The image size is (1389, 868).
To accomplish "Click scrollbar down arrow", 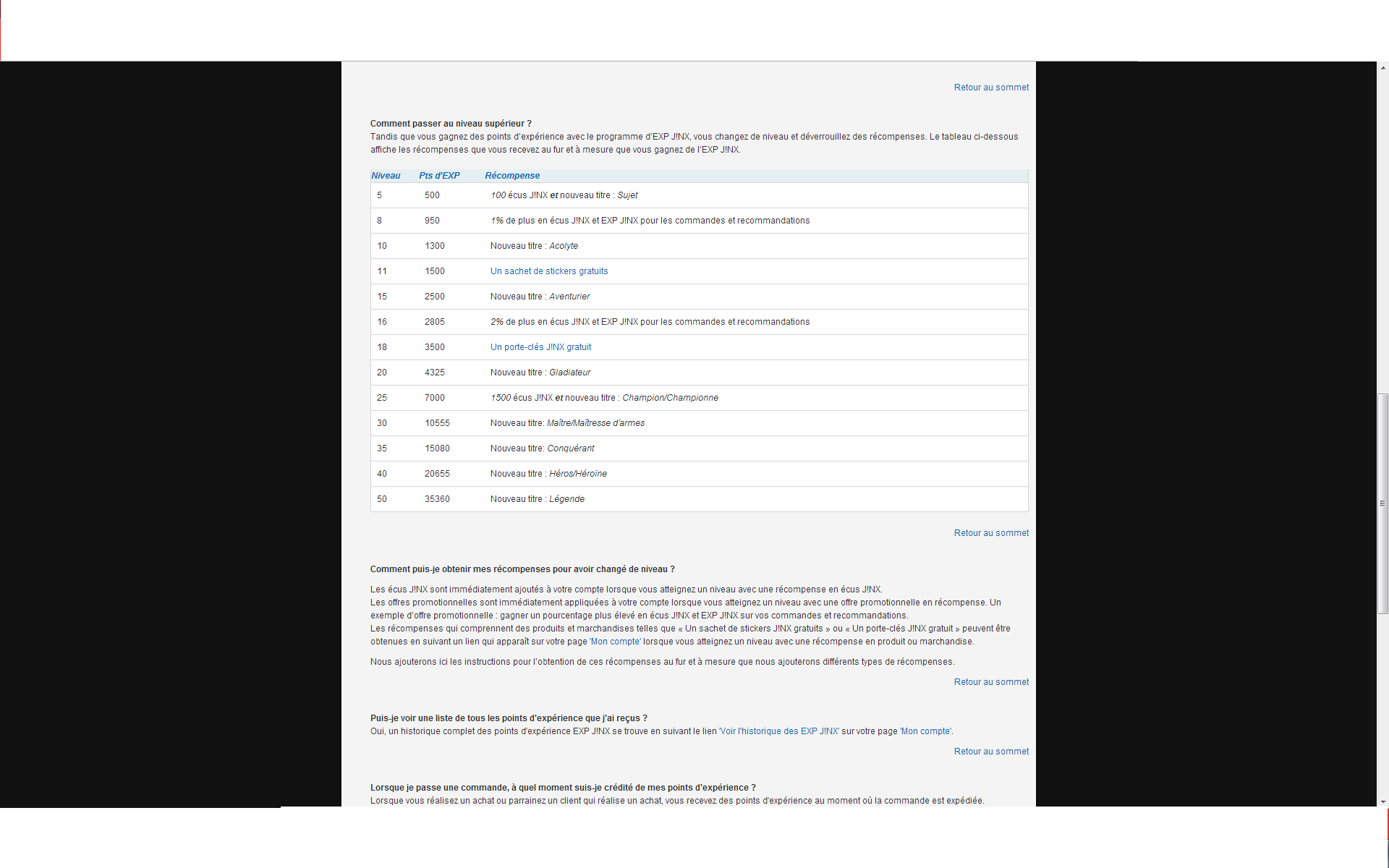I will click(x=1382, y=801).
